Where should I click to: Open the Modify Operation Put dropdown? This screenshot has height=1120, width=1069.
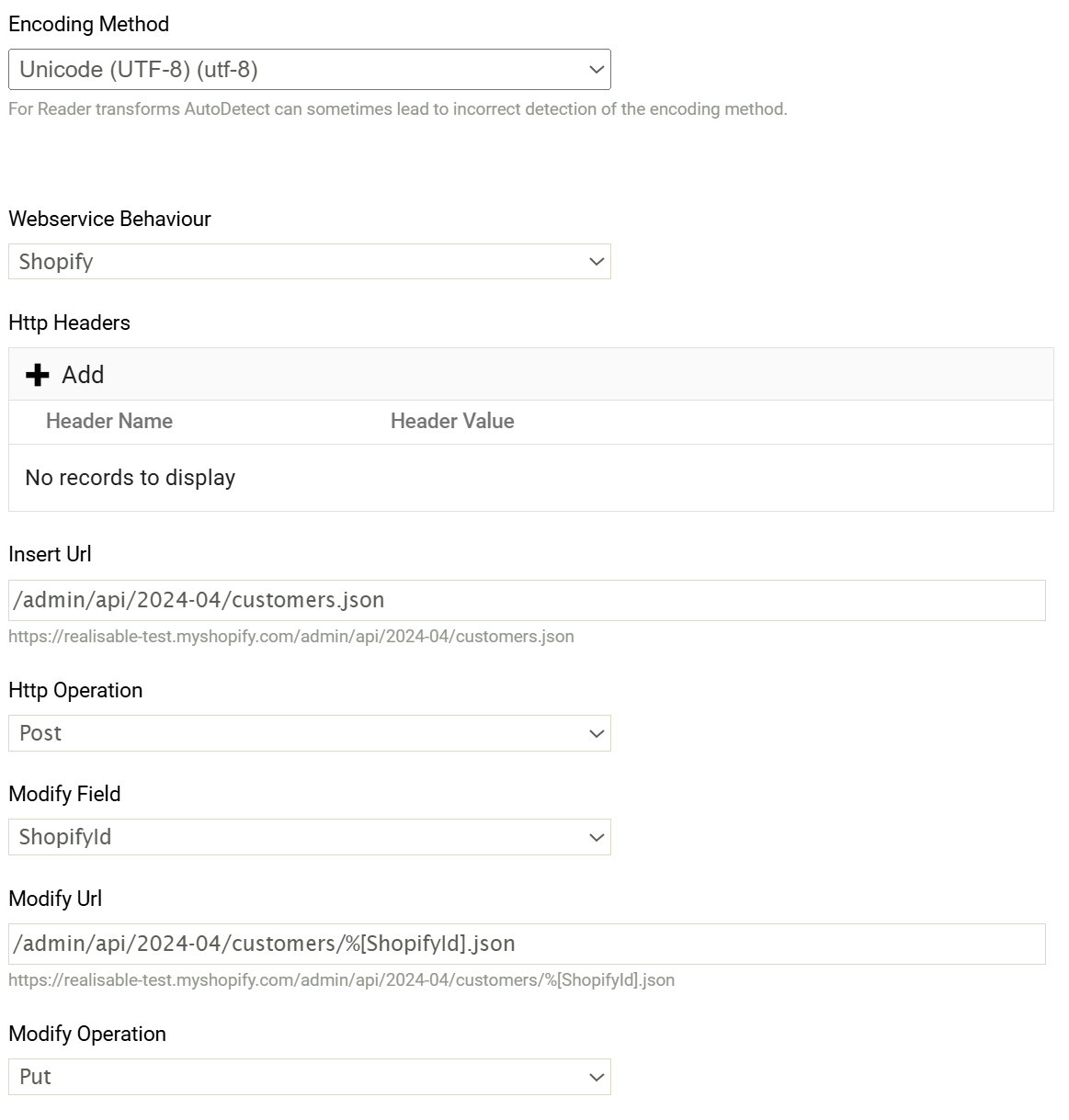tap(309, 1077)
